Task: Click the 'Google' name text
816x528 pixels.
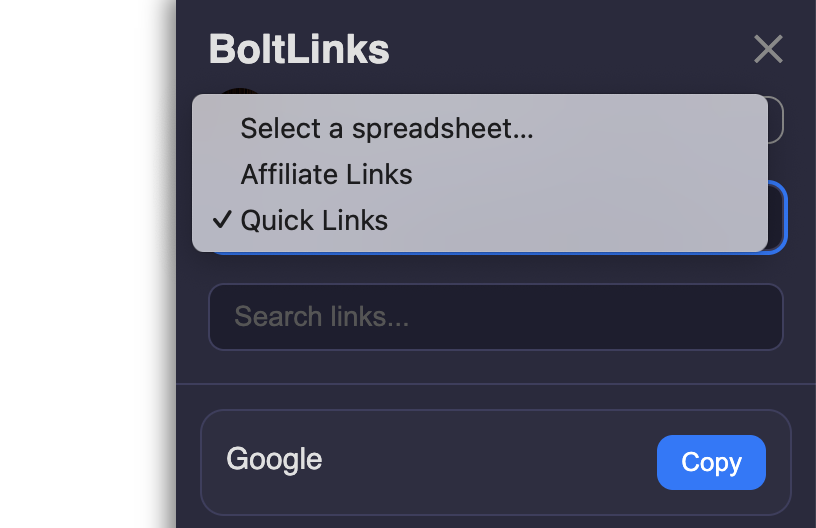Action: coord(274,460)
